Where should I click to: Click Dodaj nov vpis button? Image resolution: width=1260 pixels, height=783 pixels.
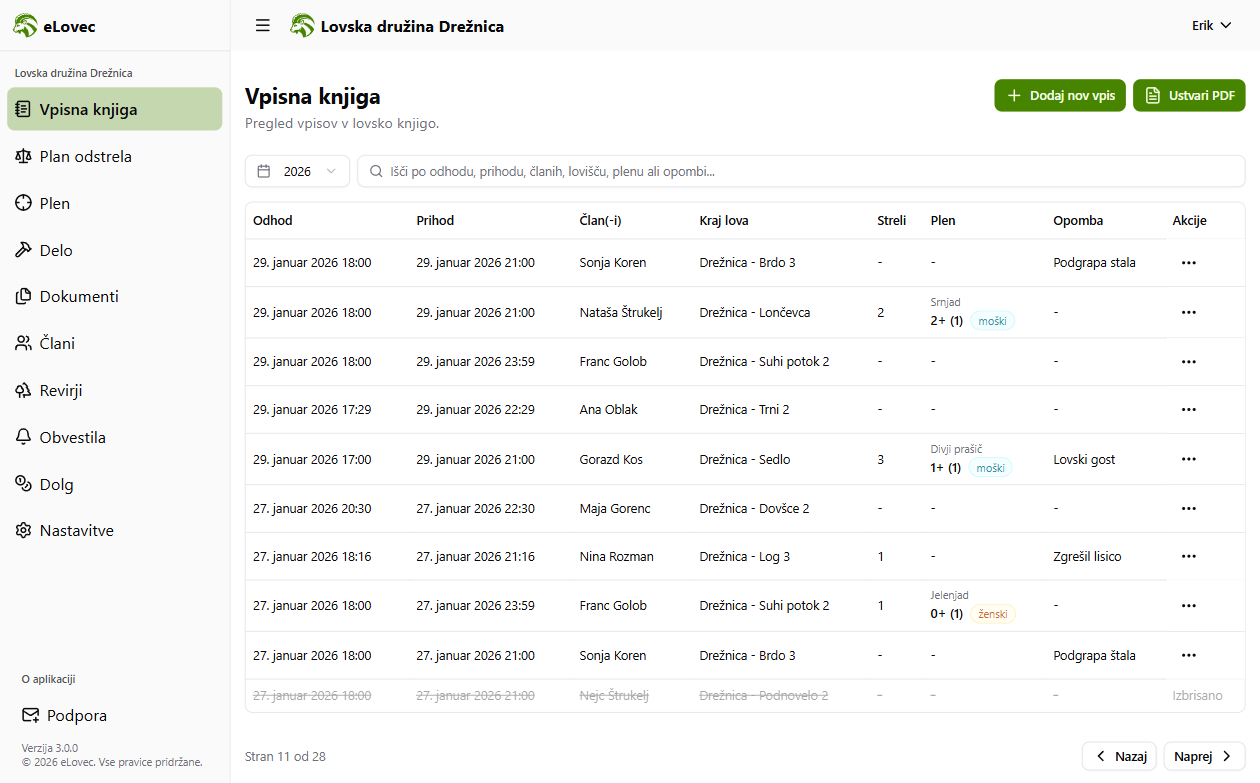pyautogui.click(x=1060, y=96)
